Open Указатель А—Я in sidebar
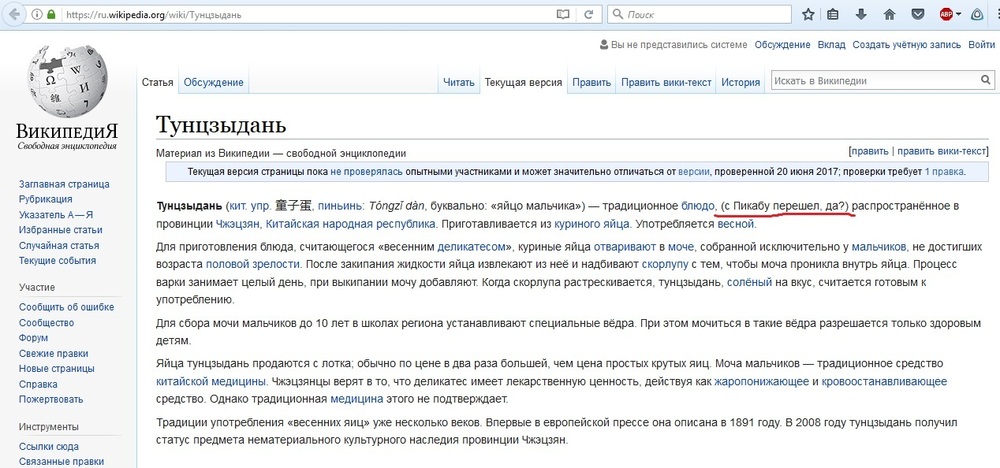This screenshot has height=468, width=1000. click(x=56, y=215)
